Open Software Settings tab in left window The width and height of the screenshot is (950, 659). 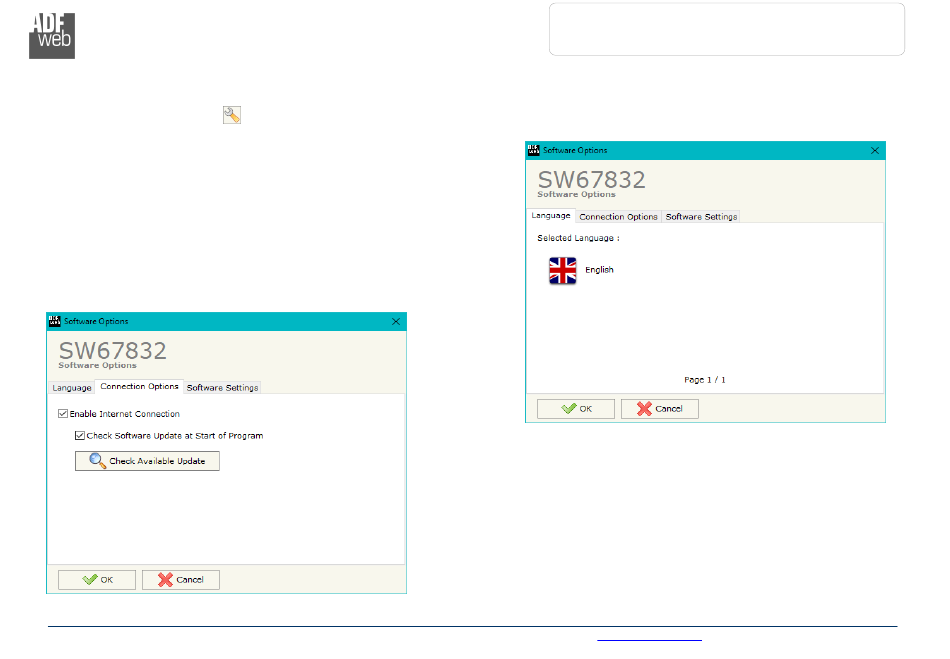pos(222,388)
